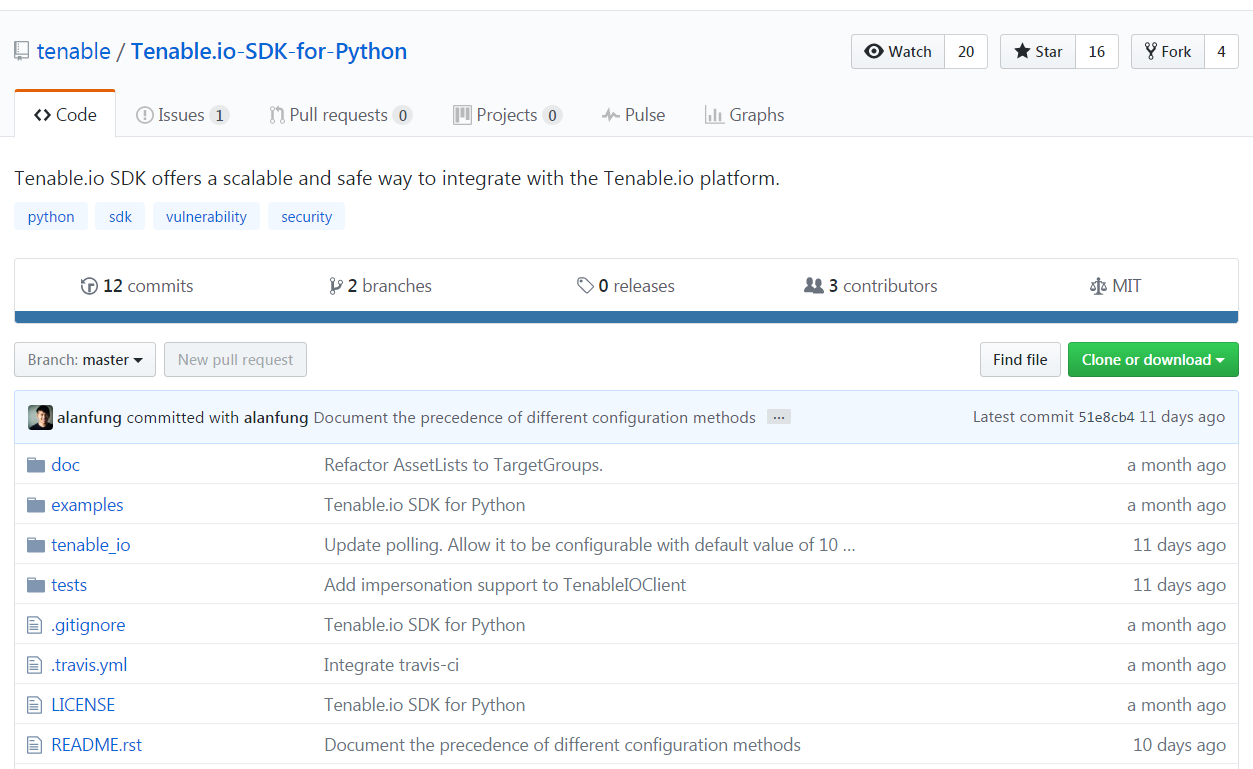This screenshot has width=1253, height=769.
Task: View the 12 commits history
Action: pos(137,286)
